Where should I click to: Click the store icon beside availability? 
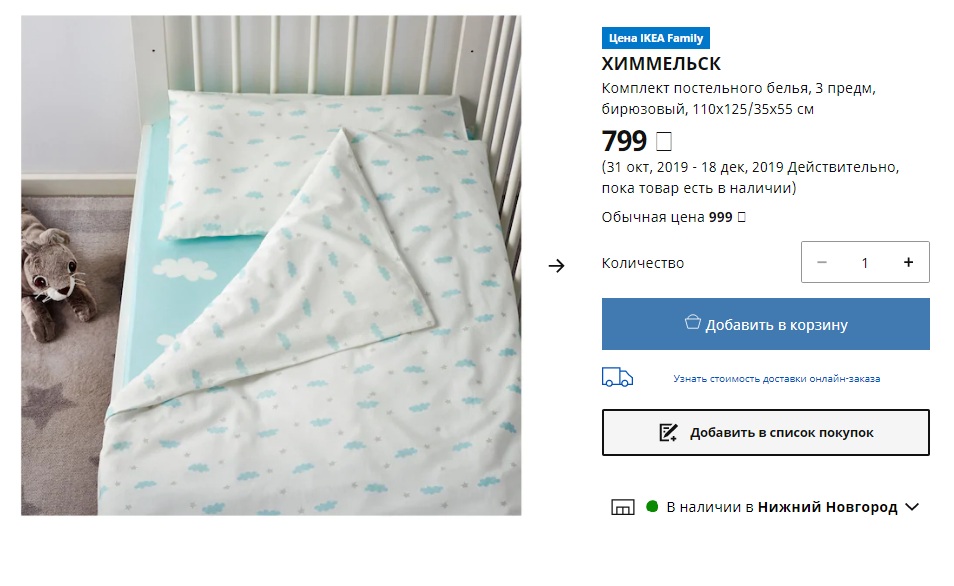tap(622, 508)
